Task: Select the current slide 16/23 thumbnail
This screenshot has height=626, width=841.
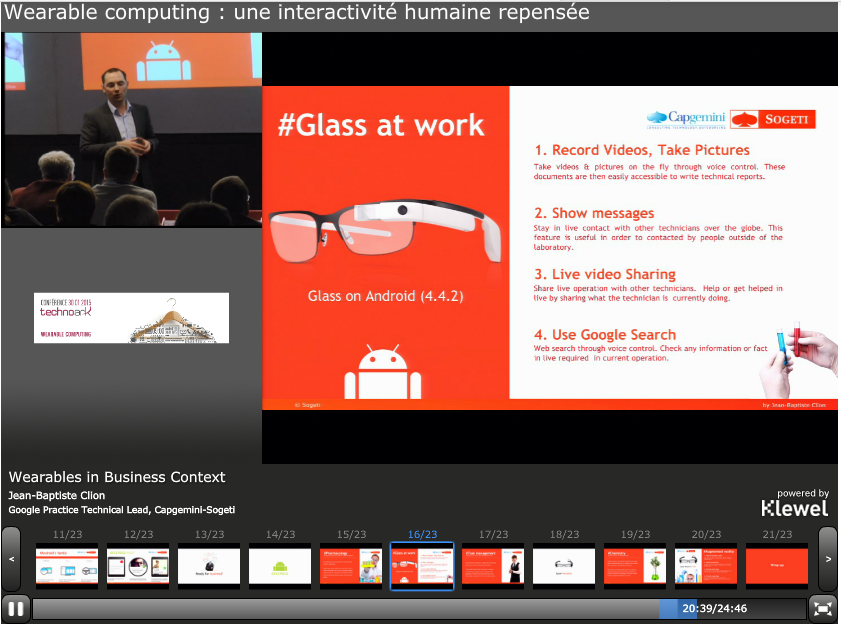Action: click(422, 566)
